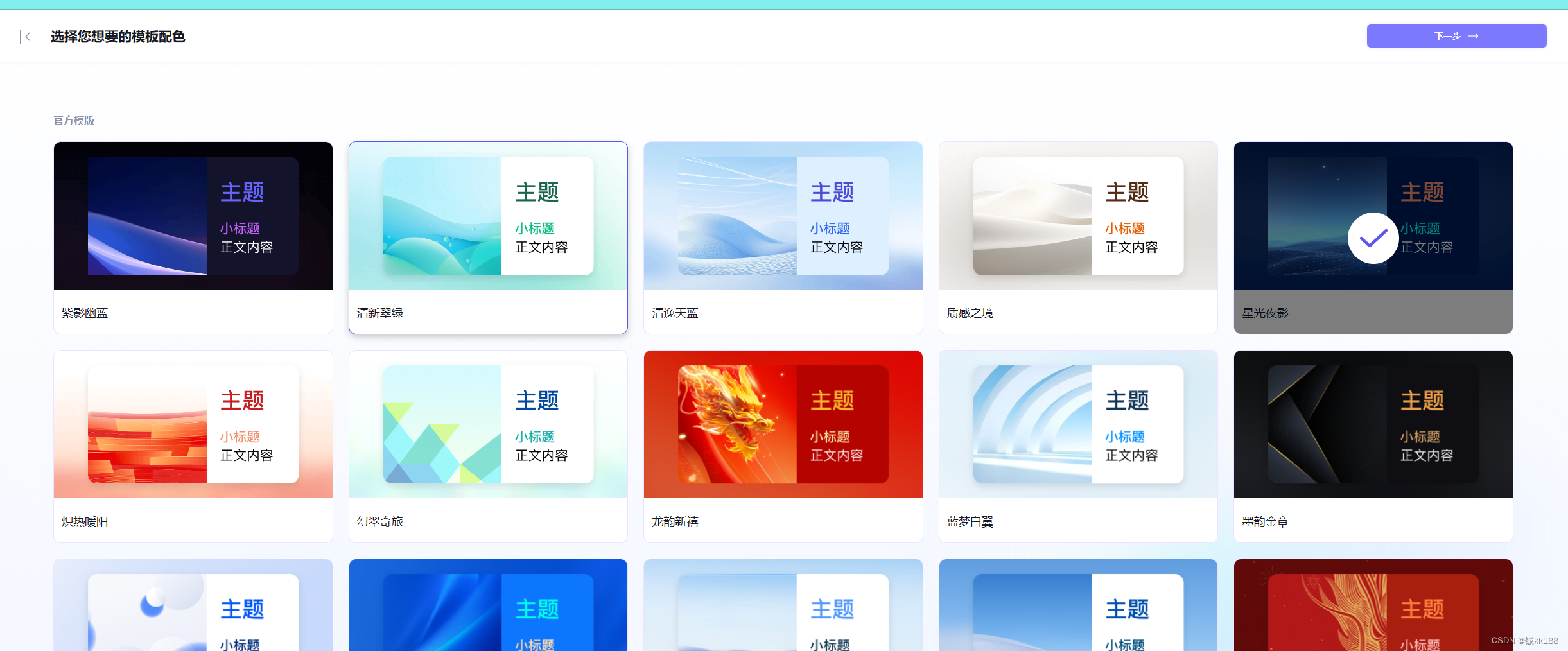Click the 龙韵新禧 template name label
Screen dimensions: 1568x651
click(675, 522)
